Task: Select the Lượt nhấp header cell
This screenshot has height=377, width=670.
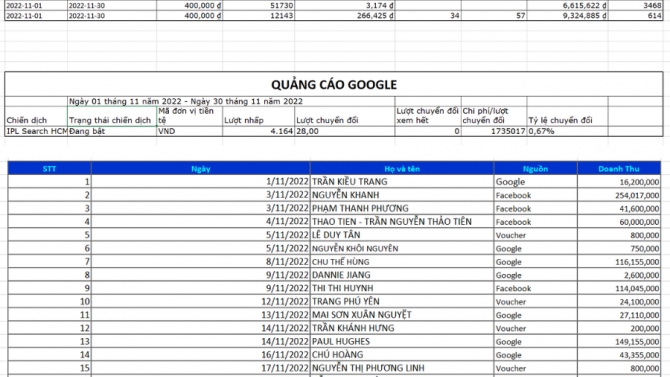Action: point(259,116)
